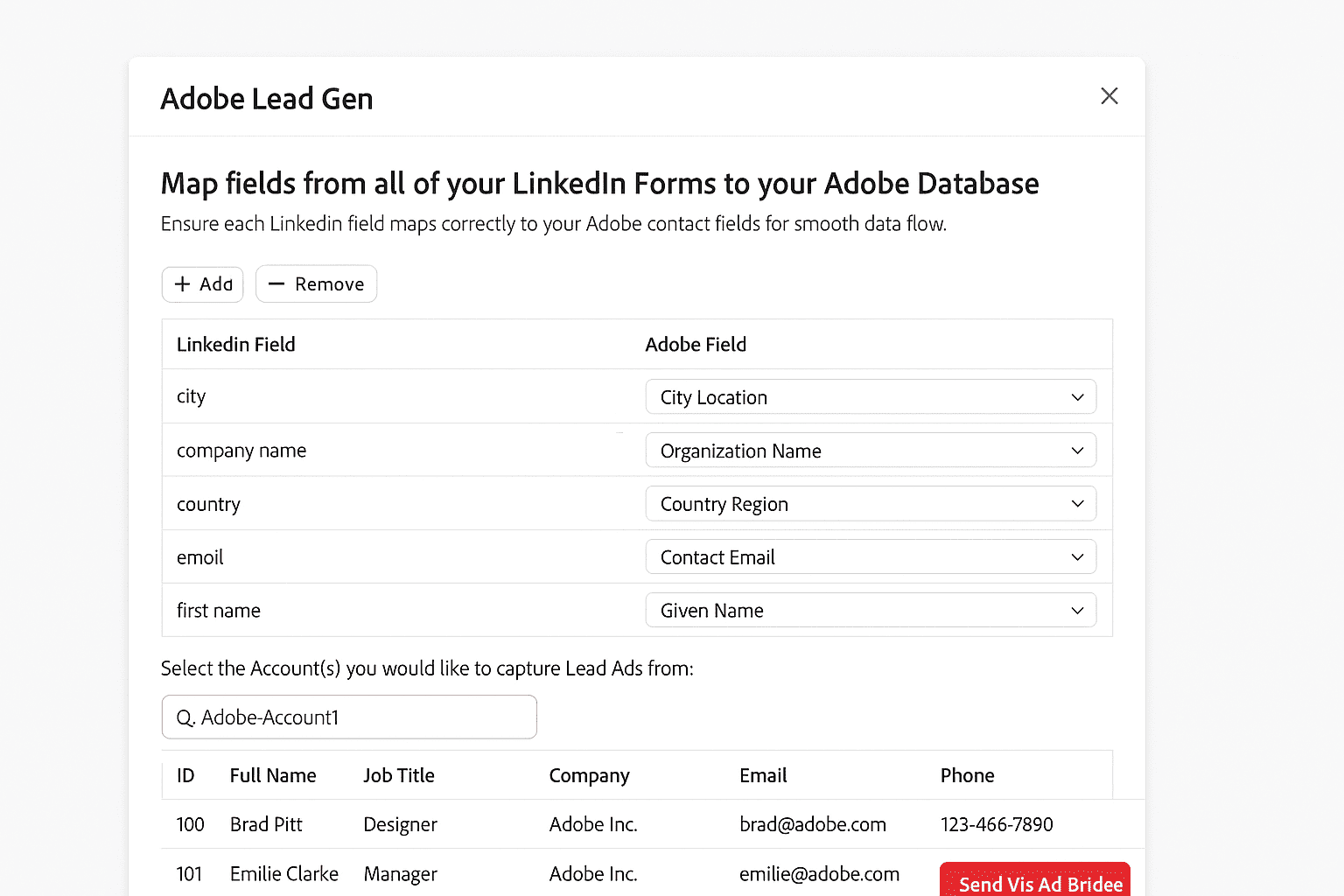Click the chevron on the Contact Email dropdown
This screenshot has height=896, width=1344.
click(x=1077, y=556)
